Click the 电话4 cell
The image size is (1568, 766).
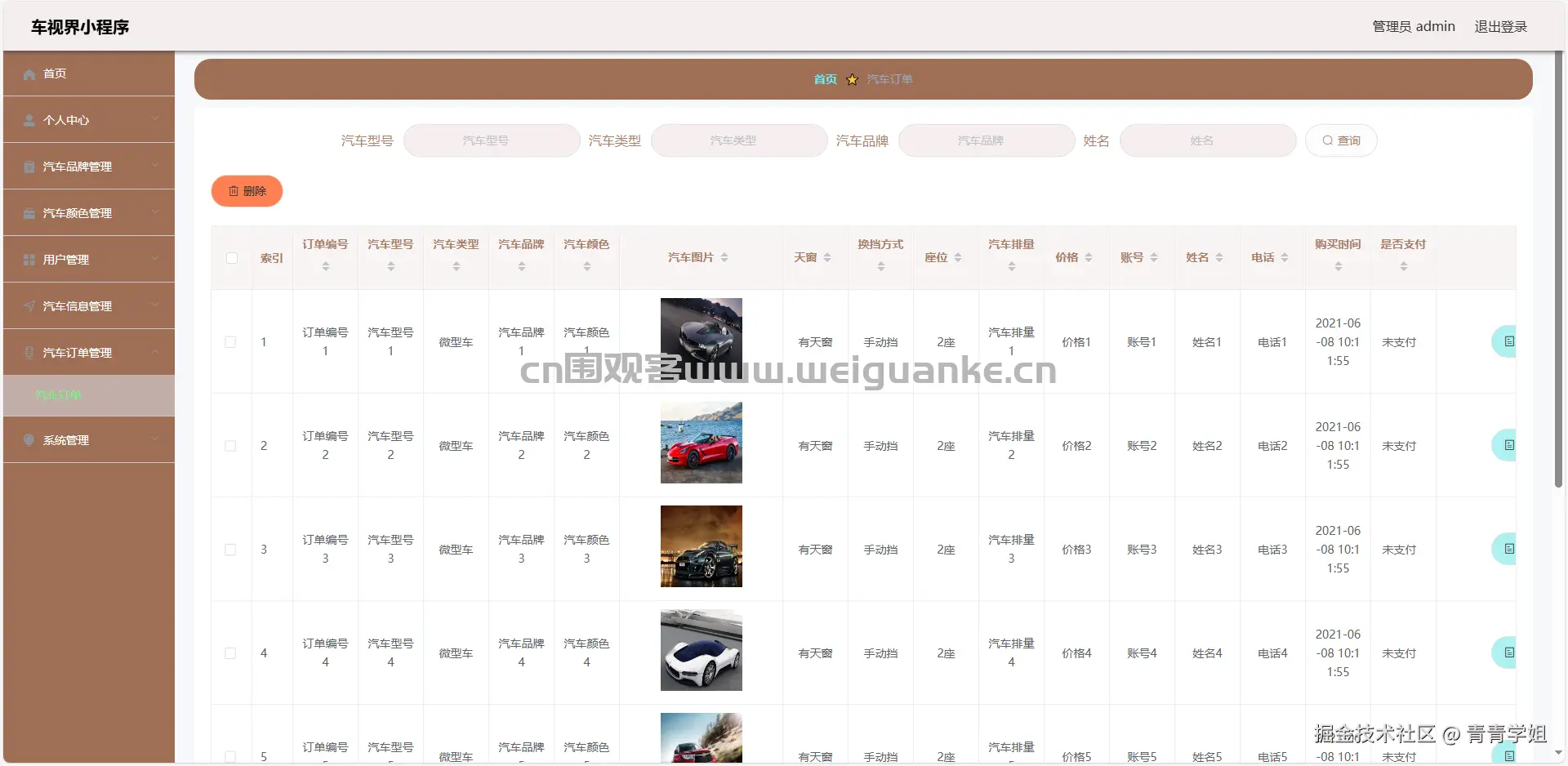pos(1272,653)
